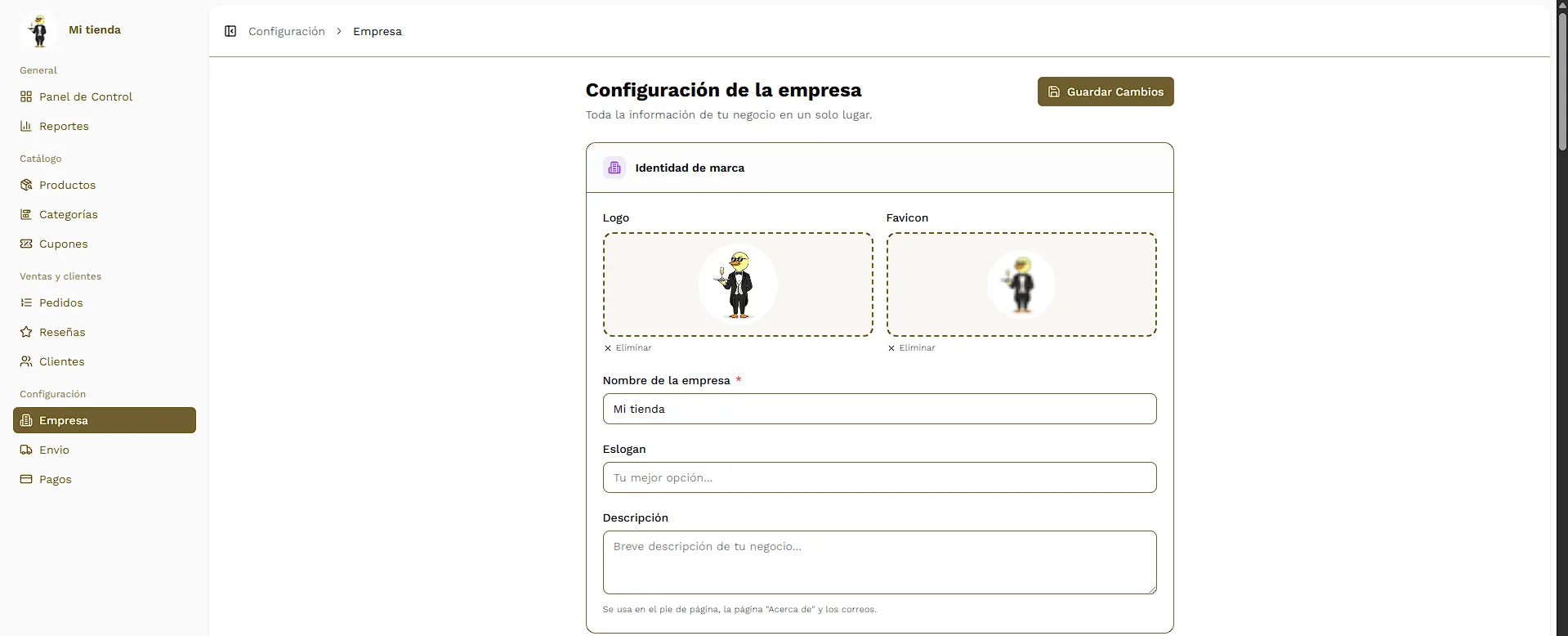Click the Logo upload area
The image size is (1568, 636).
point(738,284)
